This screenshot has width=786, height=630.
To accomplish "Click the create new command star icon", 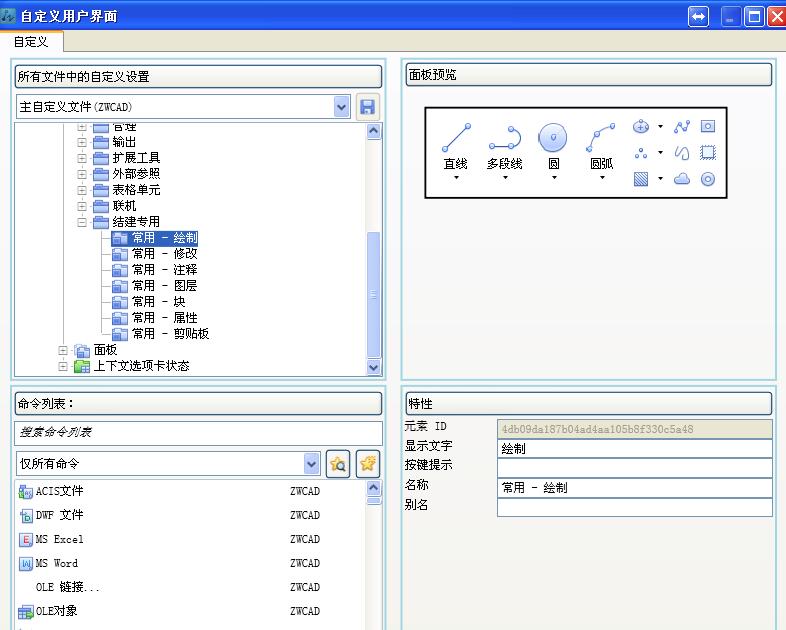I will (x=368, y=464).
